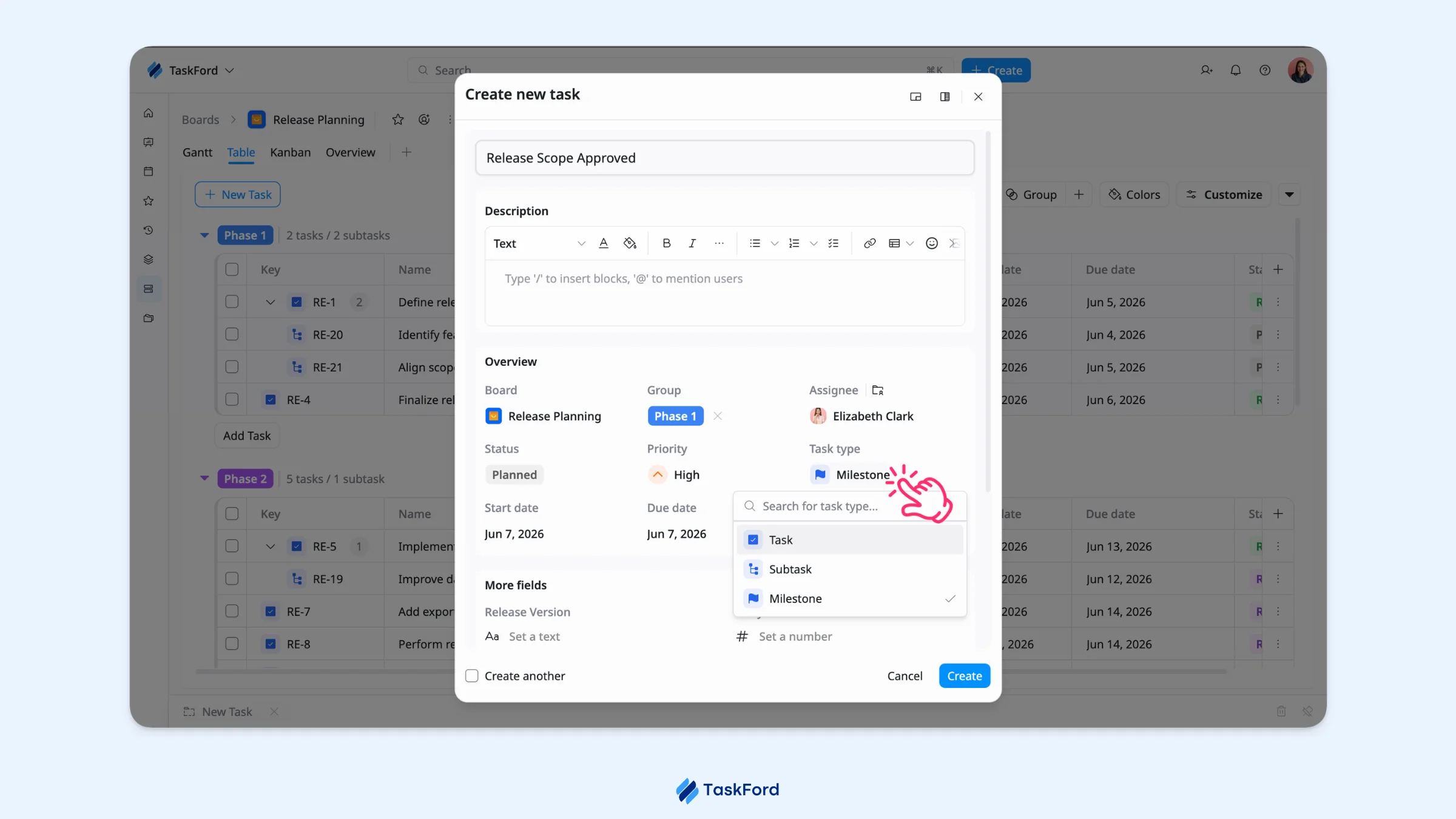Click the dialog vertical scrollbar

pos(988,311)
